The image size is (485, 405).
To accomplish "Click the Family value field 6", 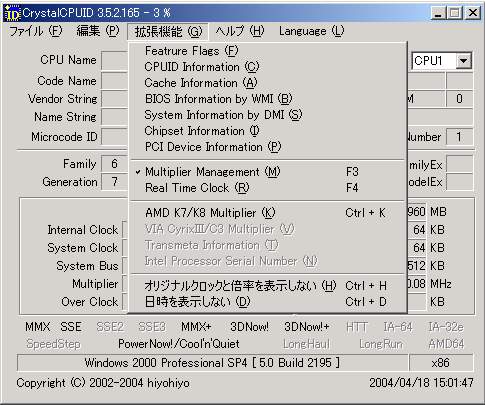I will point(114,164).
